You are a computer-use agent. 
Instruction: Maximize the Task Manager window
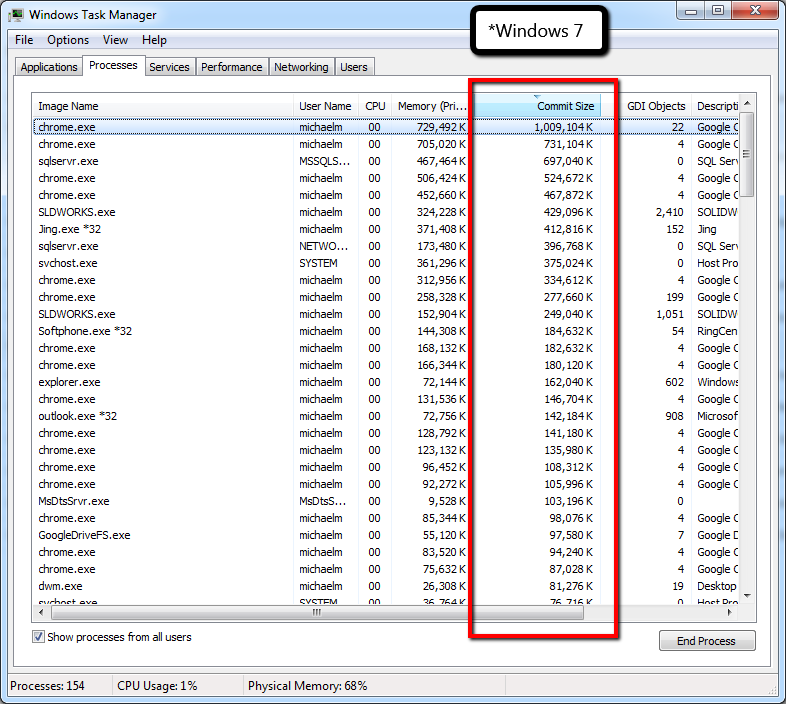tap(718, 11)
